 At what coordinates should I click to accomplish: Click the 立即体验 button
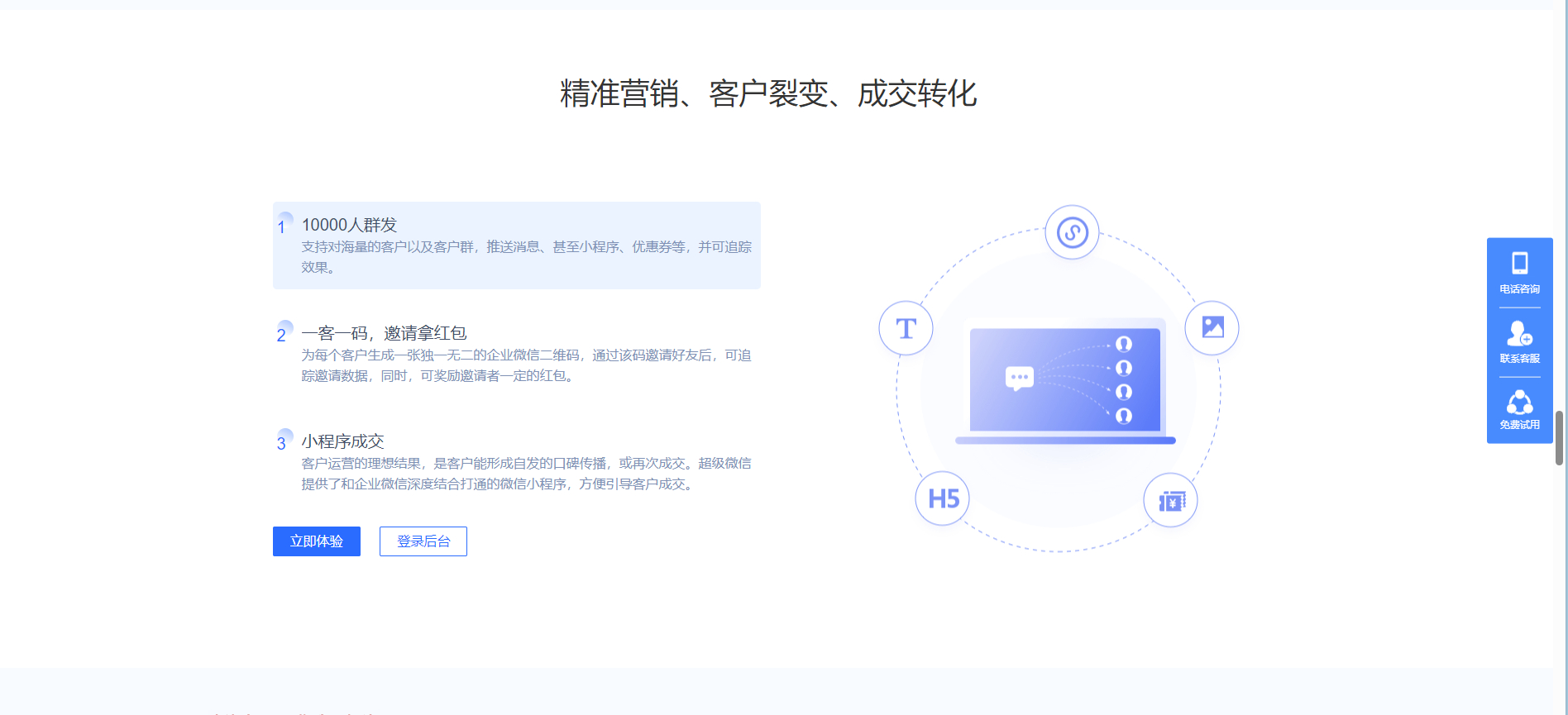tap(317, 541)
